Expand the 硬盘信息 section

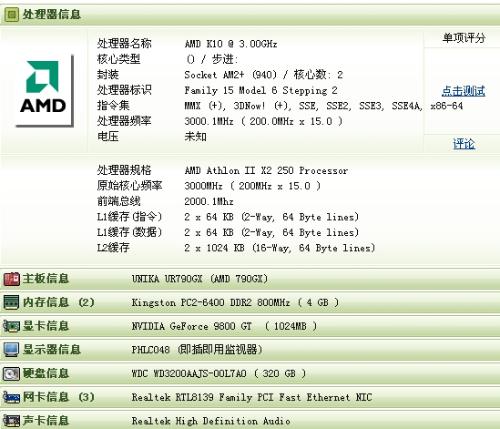(x=250, y=374)
